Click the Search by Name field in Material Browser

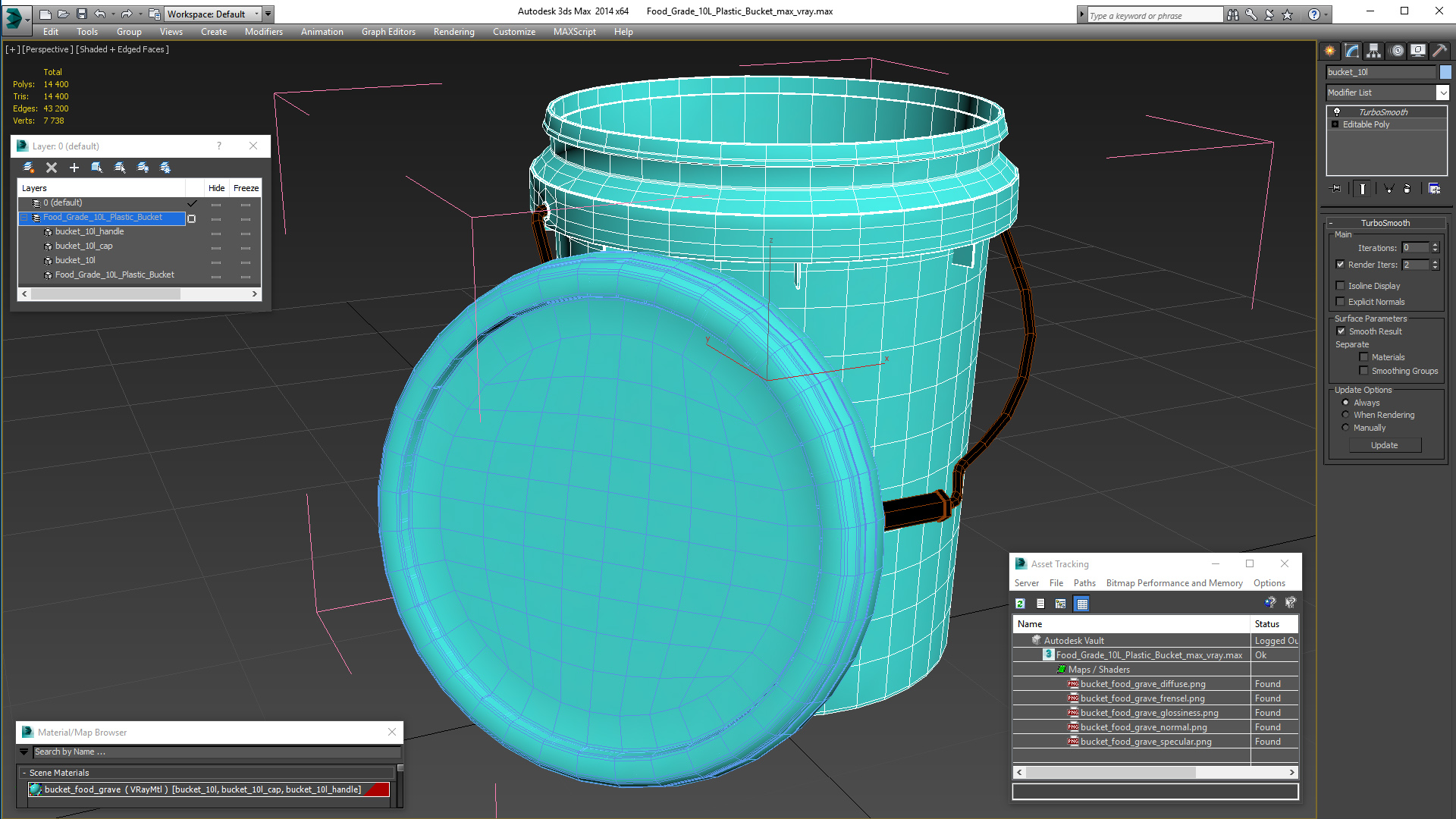(216, 752)
